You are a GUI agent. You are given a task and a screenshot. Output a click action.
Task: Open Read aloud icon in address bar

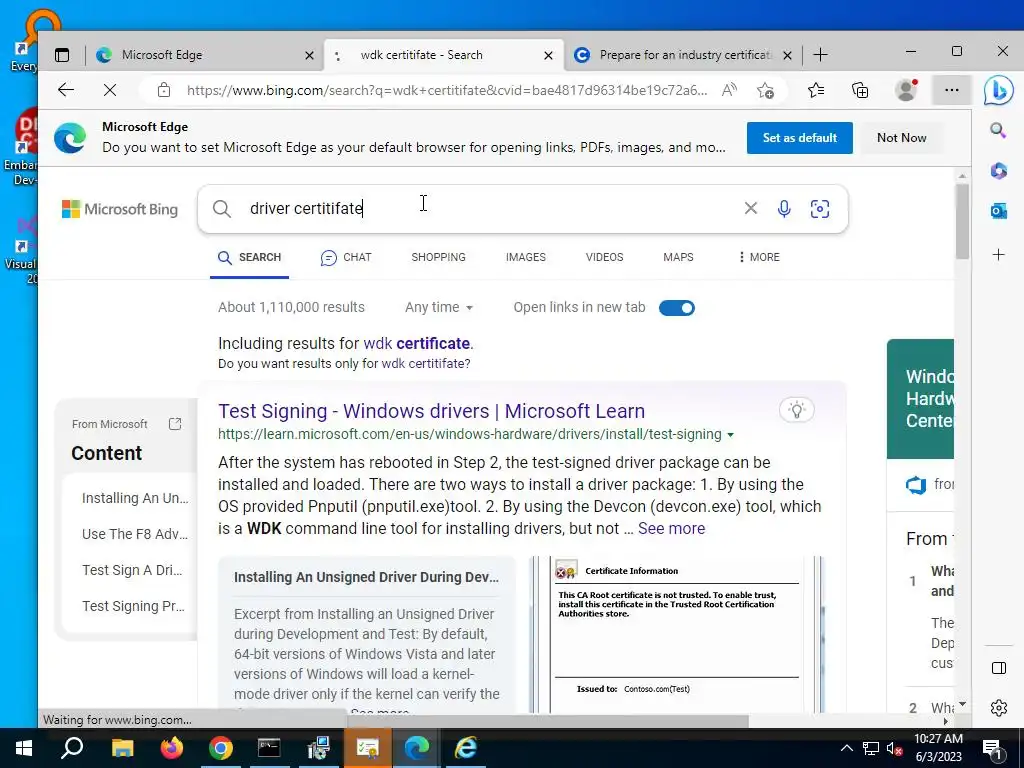tap(729, 90)
